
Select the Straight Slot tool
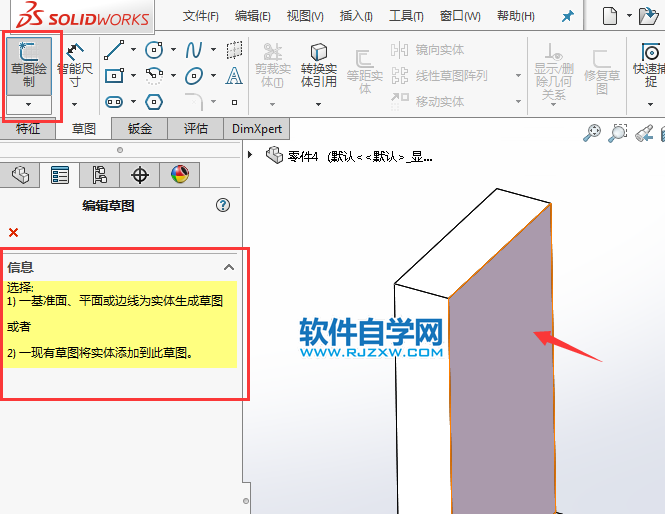pos(114,102)
